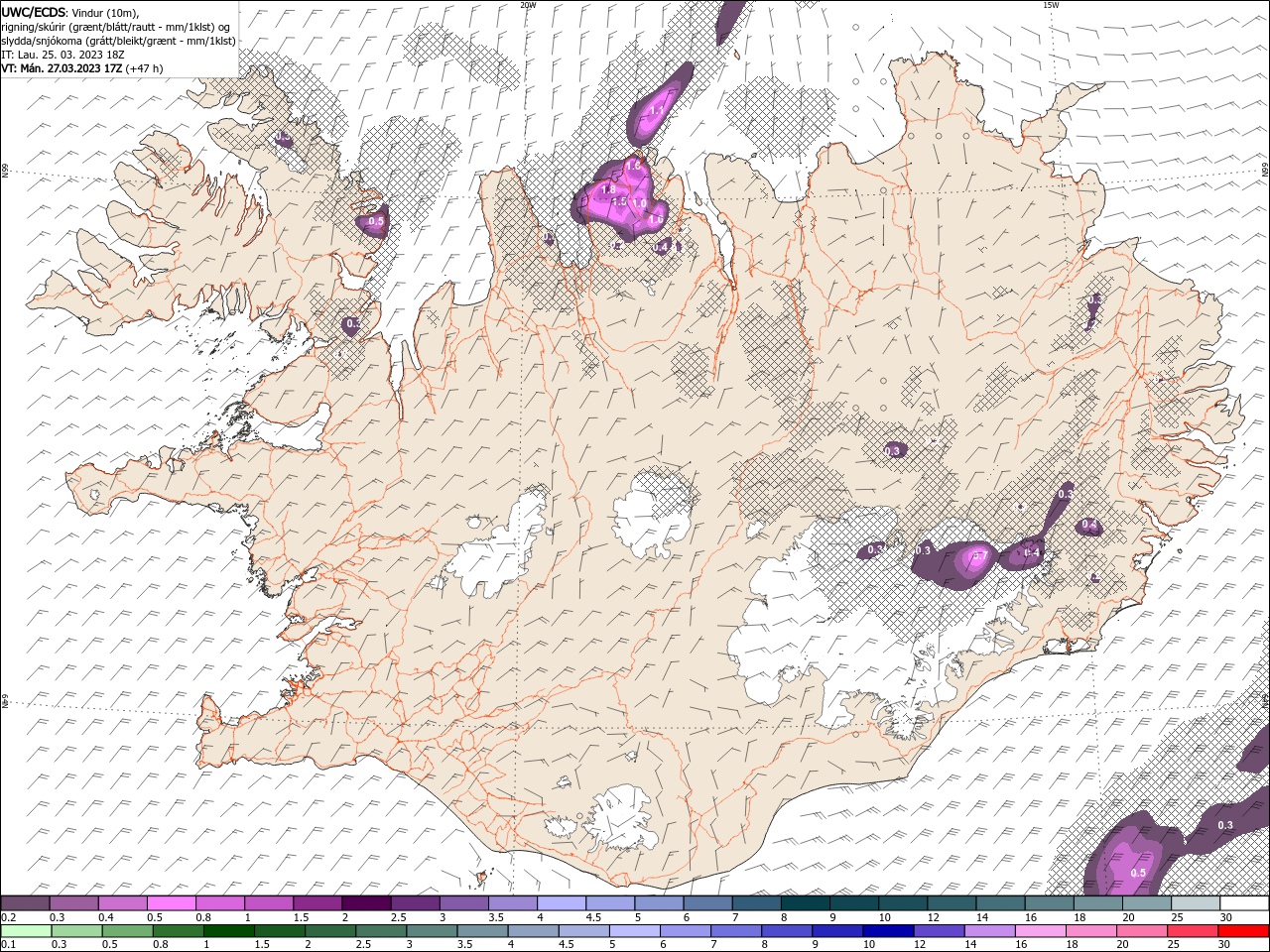
Task: Select the pale grey 25 swatch in upper legend
Action: click(1196, 903)
